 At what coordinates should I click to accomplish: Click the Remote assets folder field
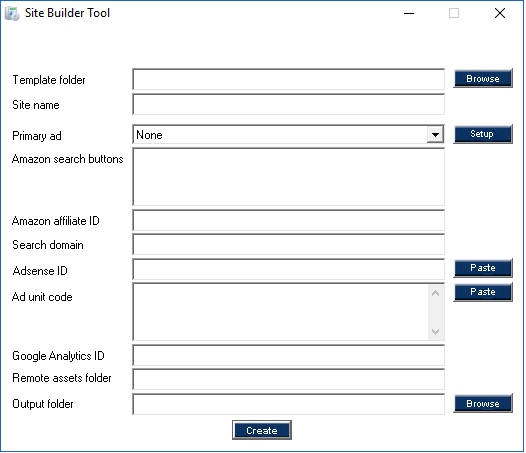pyautogui.click(x=288, y=380)
